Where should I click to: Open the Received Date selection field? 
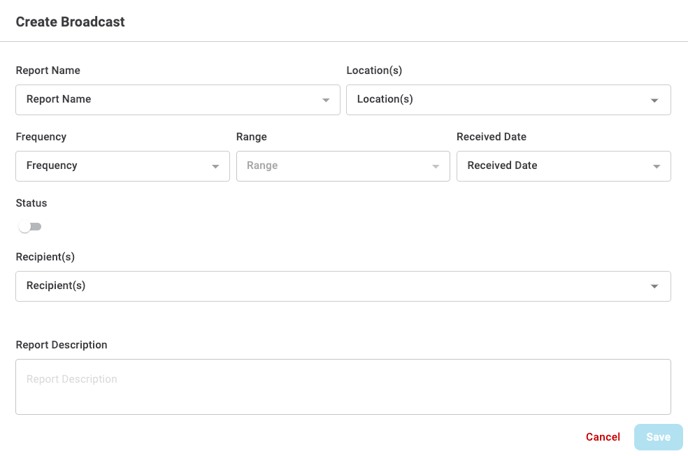(x=555, y=166)
